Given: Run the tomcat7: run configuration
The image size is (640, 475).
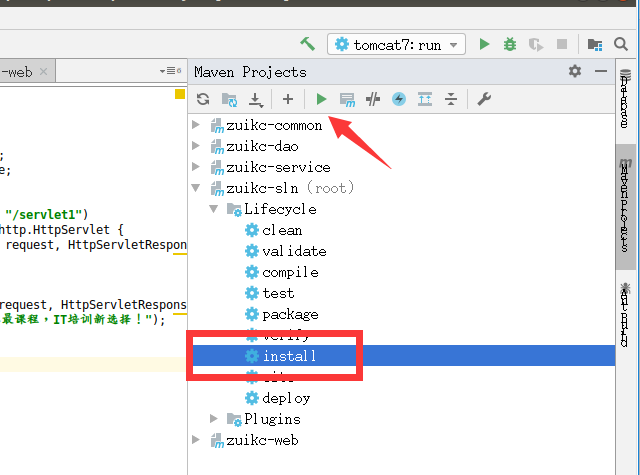Looking at the screenshot, I should 484,44.
